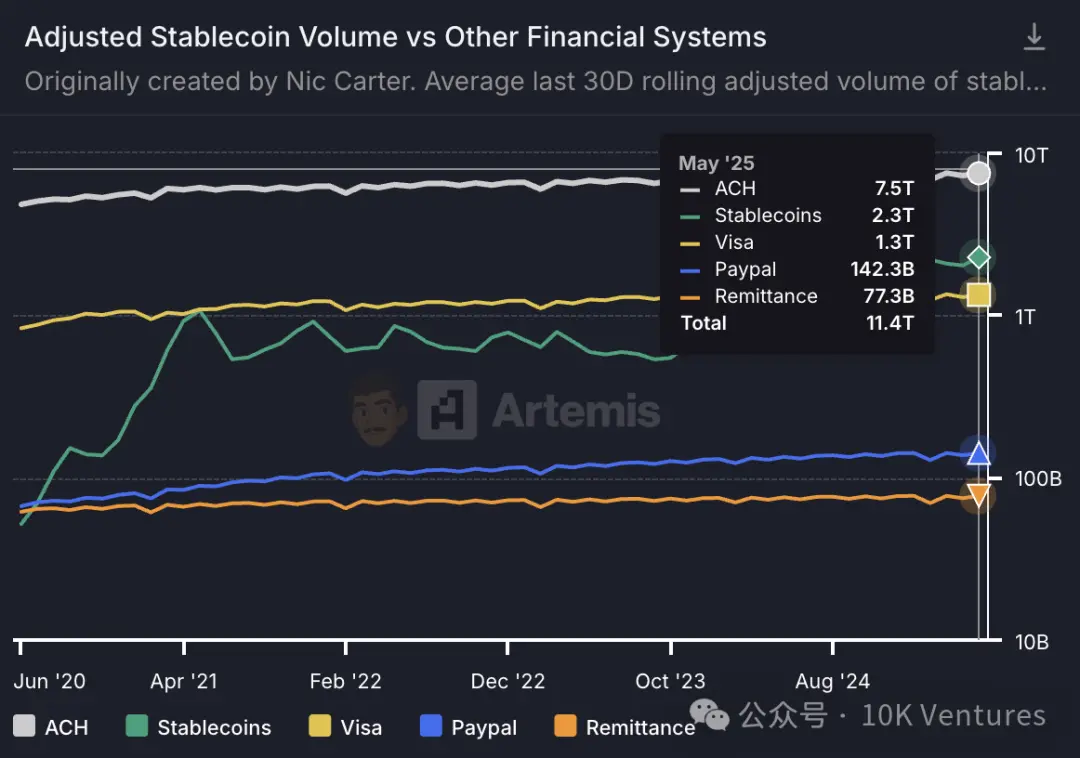
Task: Click the Oct '23 x-axis label
Action: [670, 681]
